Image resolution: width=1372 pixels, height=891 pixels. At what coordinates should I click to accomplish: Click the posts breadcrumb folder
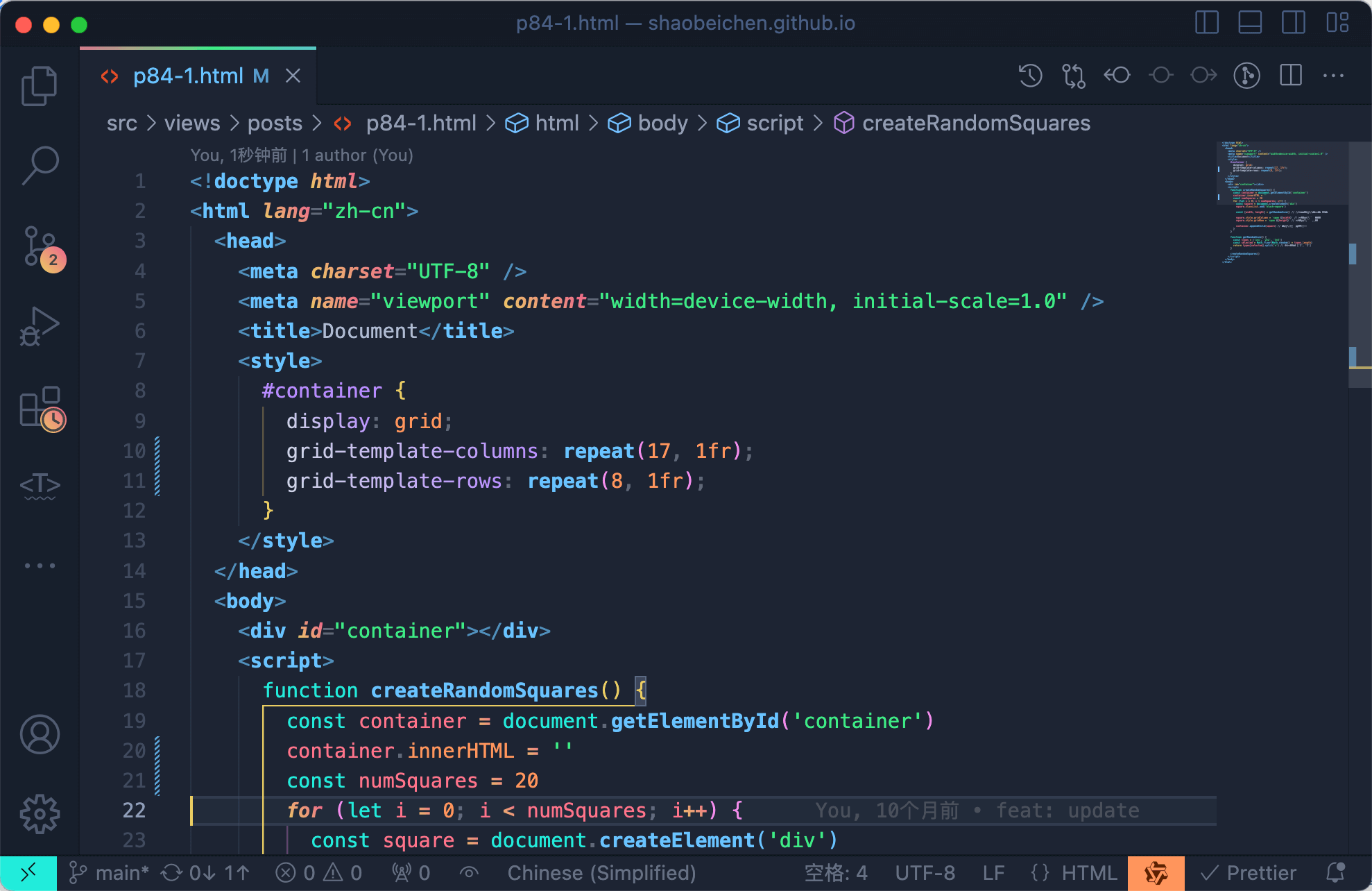tap(275, 124)
